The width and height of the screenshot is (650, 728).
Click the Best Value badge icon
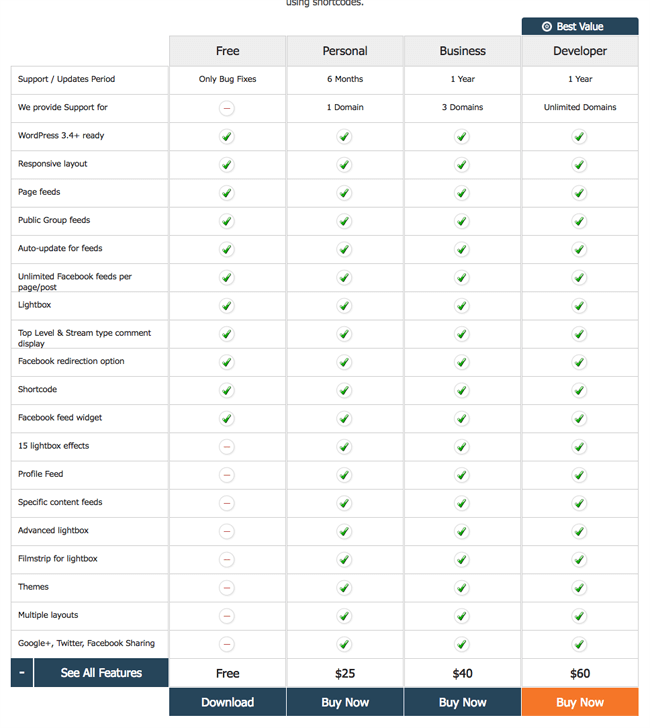(x=547, y=27)
